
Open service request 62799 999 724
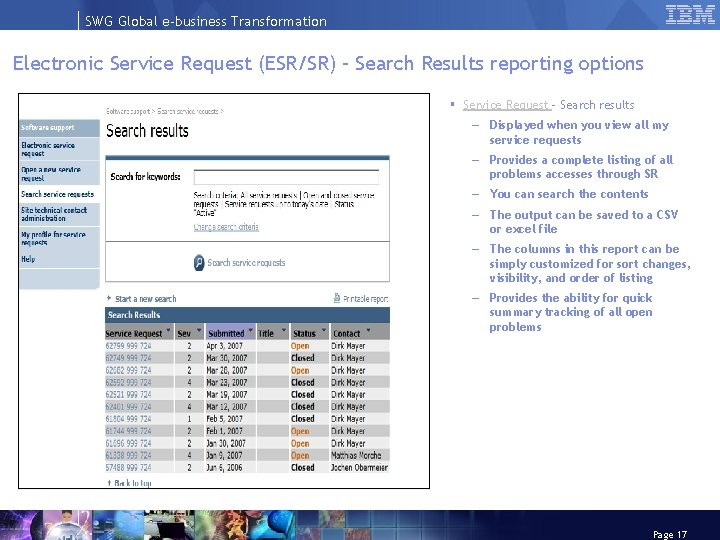(x=128, y=346)
